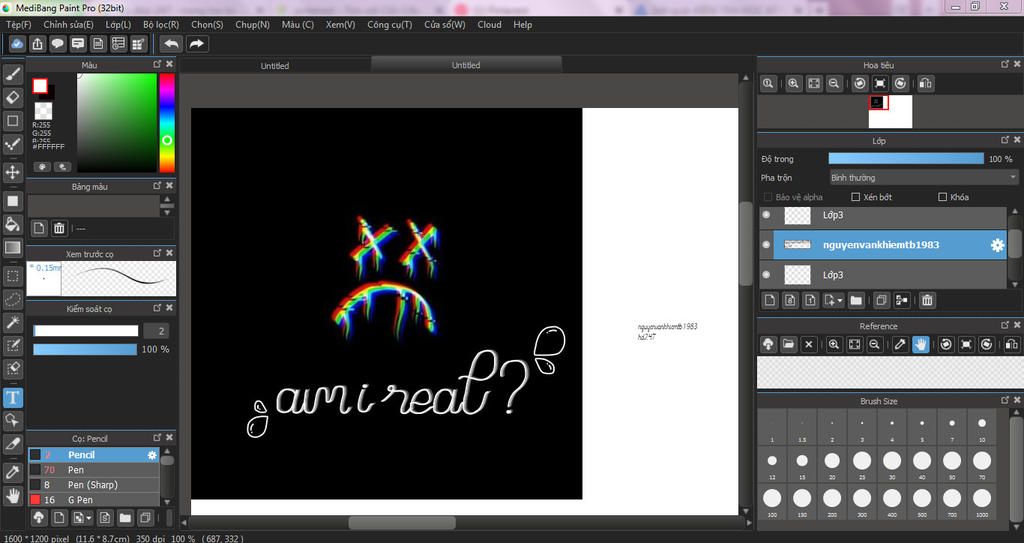This screenshot has height=543, width=1024.
Task: Open nguyenvankhiemtb1983 layer settings gear
Action: tap(997, 245)
